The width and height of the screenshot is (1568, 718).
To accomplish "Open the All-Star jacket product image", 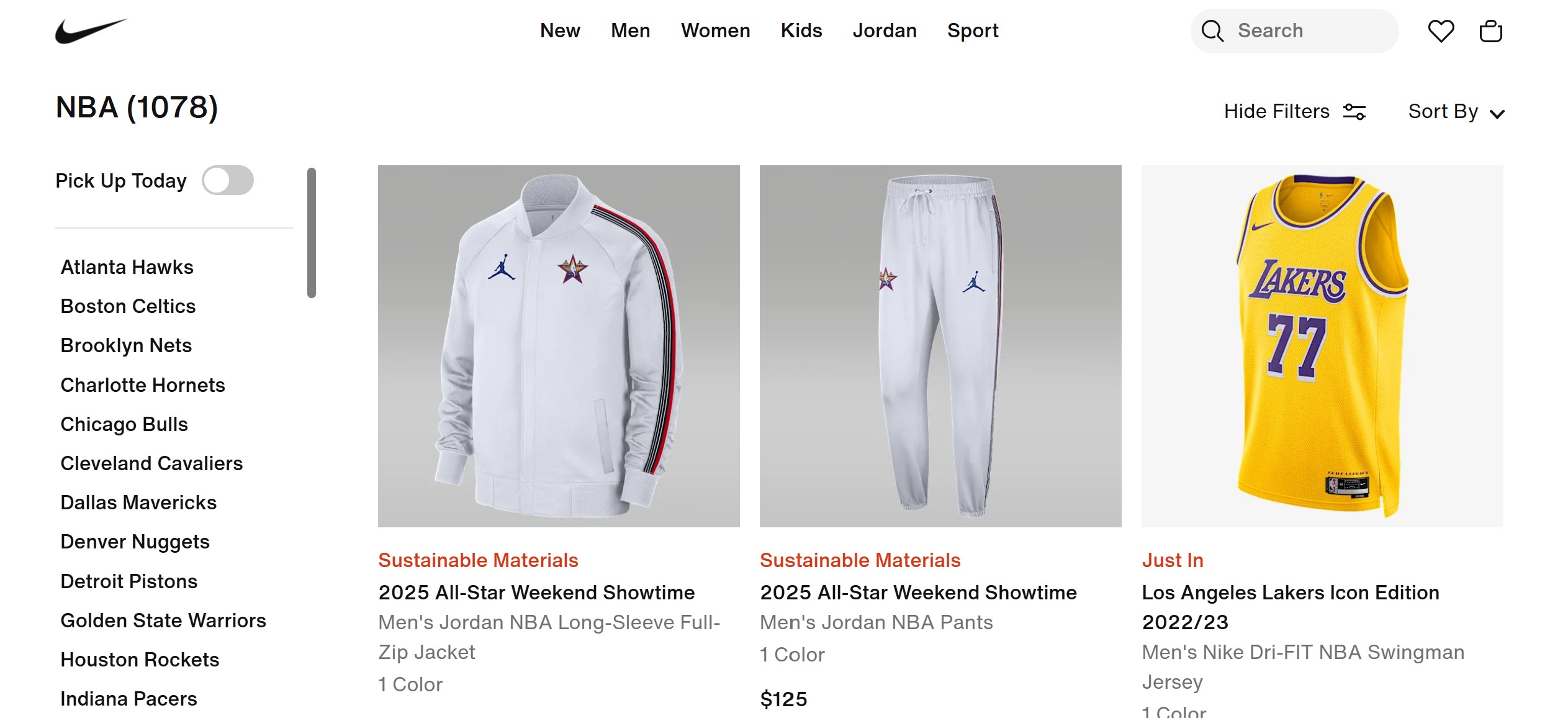I will [x=559, y=346].
